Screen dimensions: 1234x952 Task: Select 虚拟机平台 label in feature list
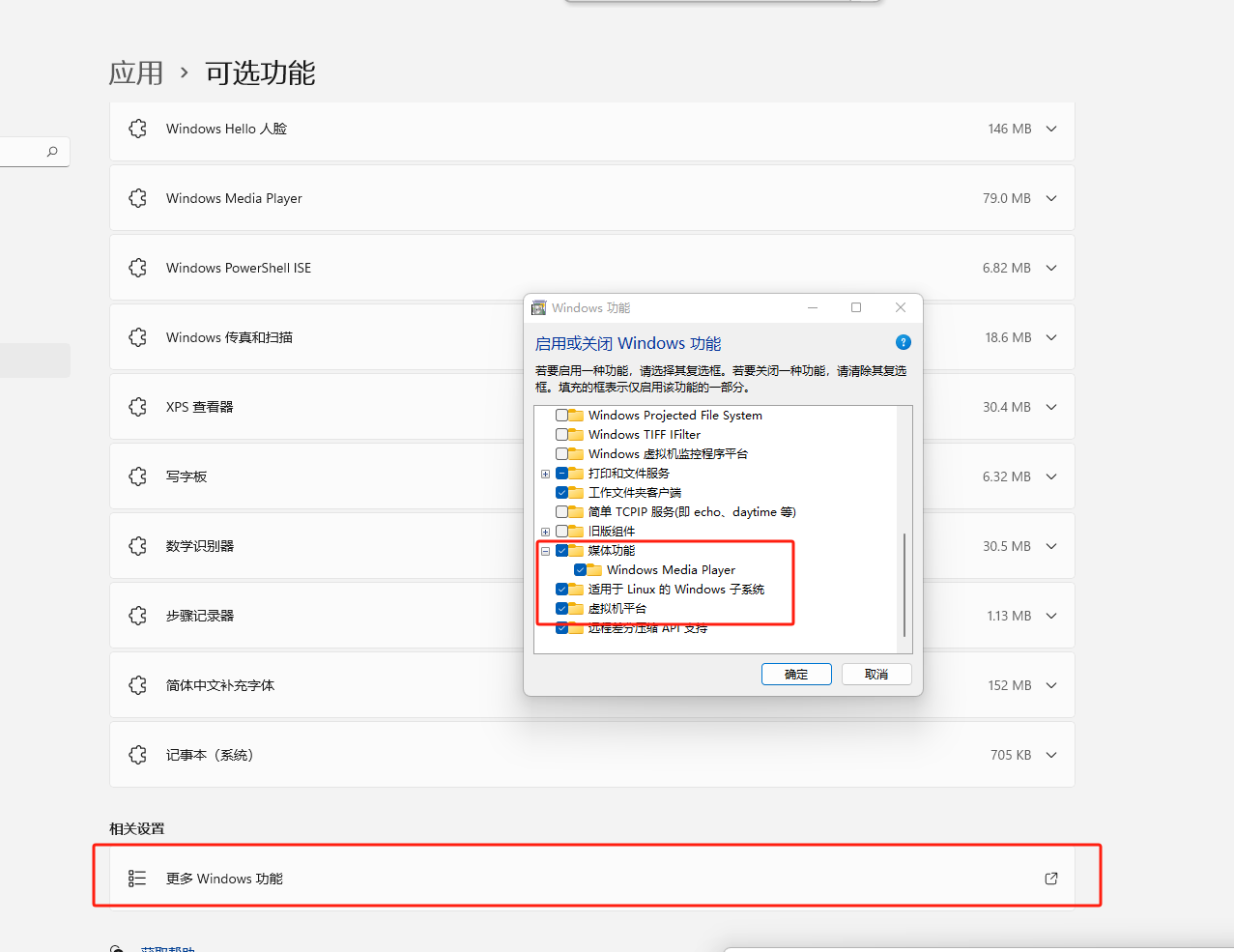(617, 608)
